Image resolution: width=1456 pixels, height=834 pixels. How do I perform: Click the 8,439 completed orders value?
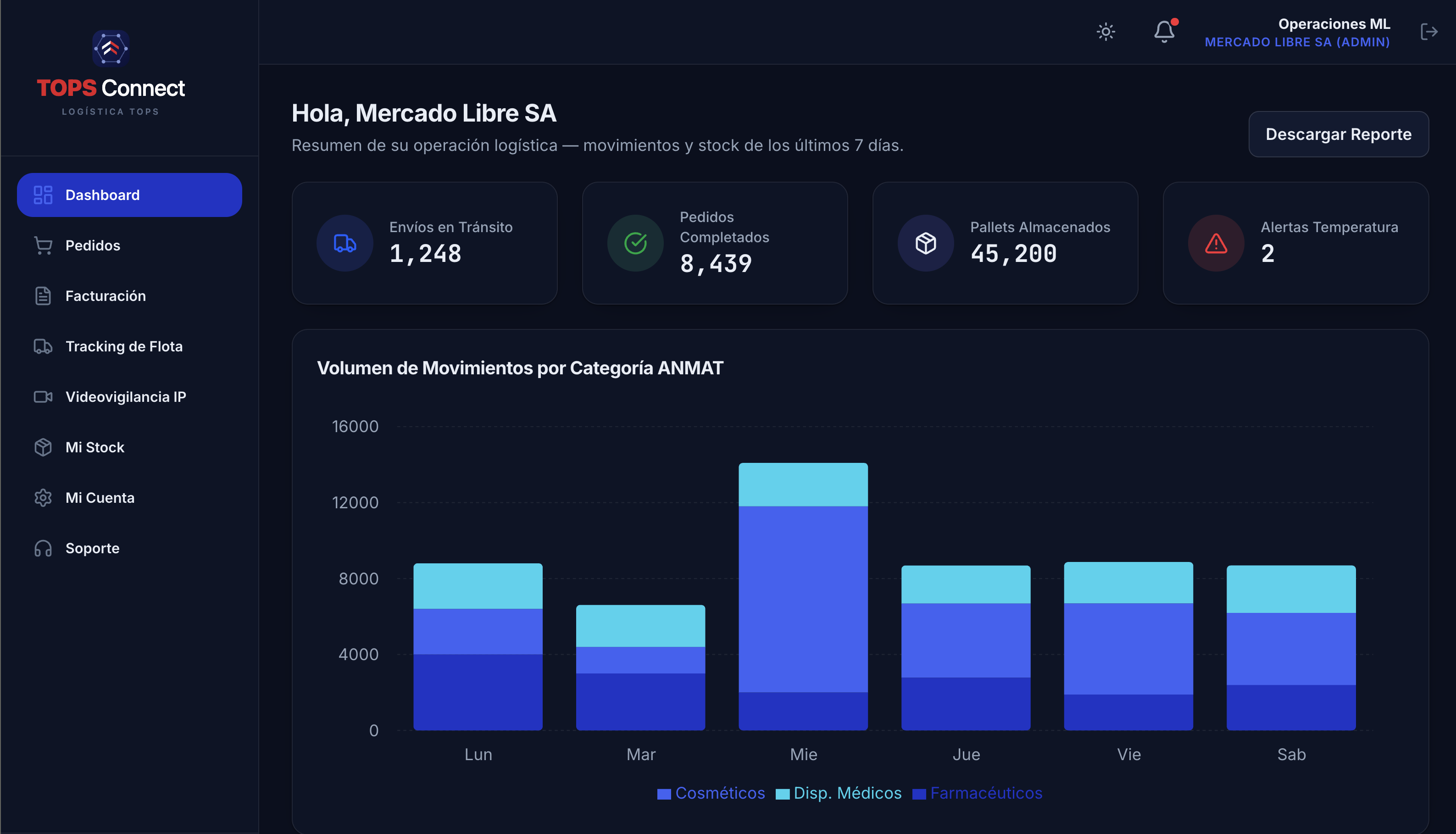[716, 264]
